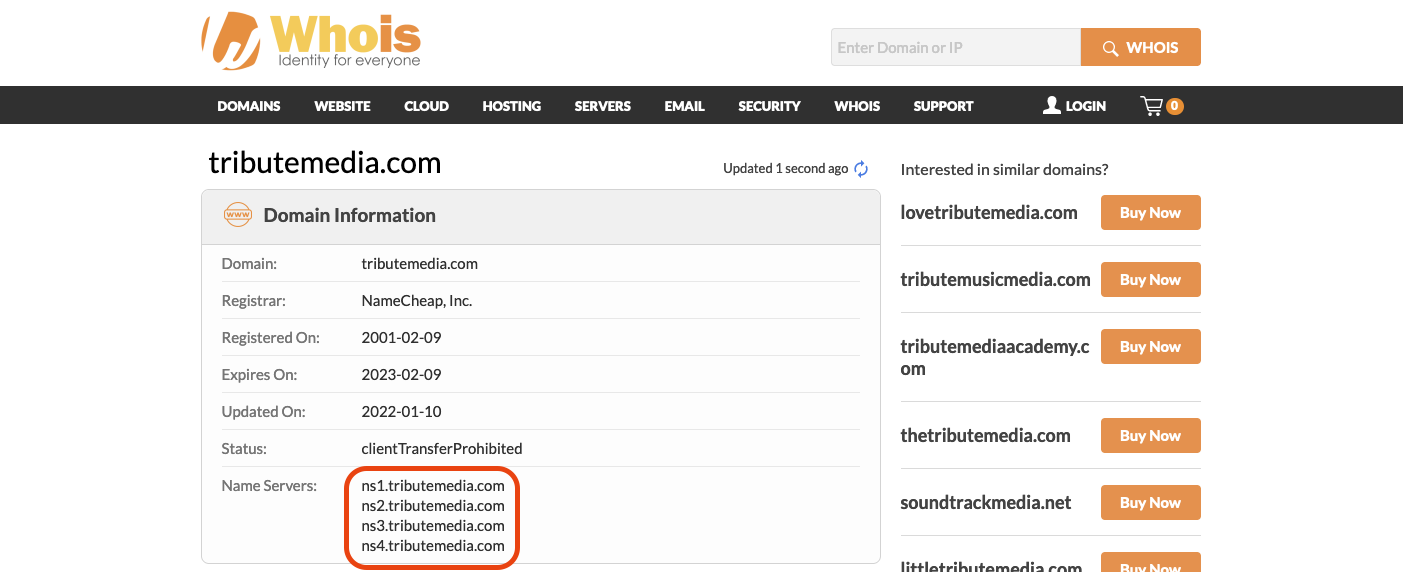Image resolution: width=1403 pixels, height=572 pixels.
Task: Buy Now for lovetributemedia.com
Action: point(1150,212)
